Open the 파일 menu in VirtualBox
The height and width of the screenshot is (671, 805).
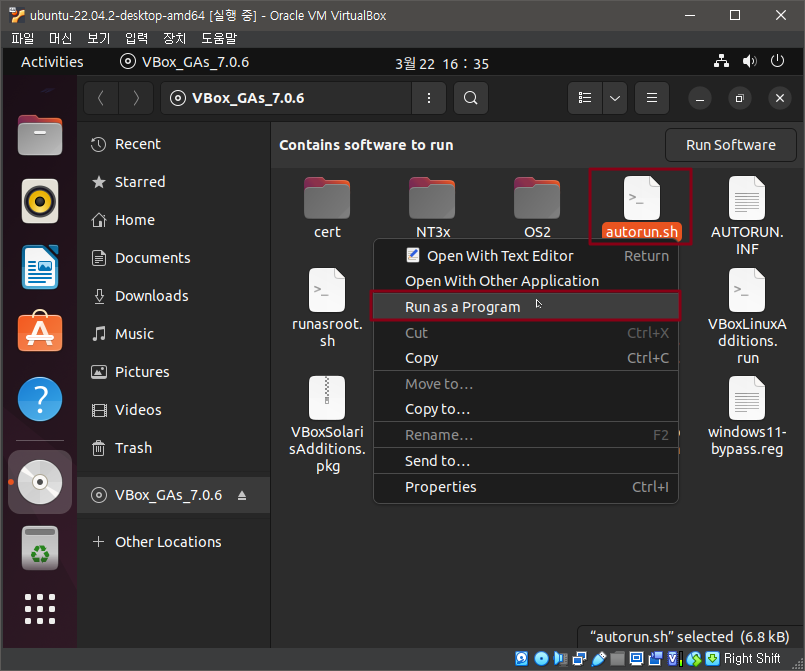pyautogui.click(x=23, y=38)
